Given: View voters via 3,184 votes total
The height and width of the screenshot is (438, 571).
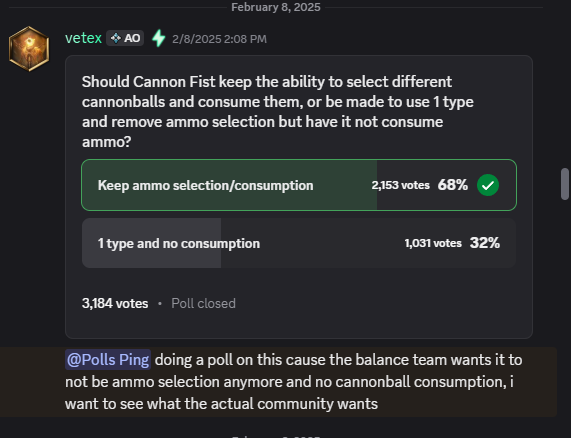Looking at the screenshot, I should [115, 303].
